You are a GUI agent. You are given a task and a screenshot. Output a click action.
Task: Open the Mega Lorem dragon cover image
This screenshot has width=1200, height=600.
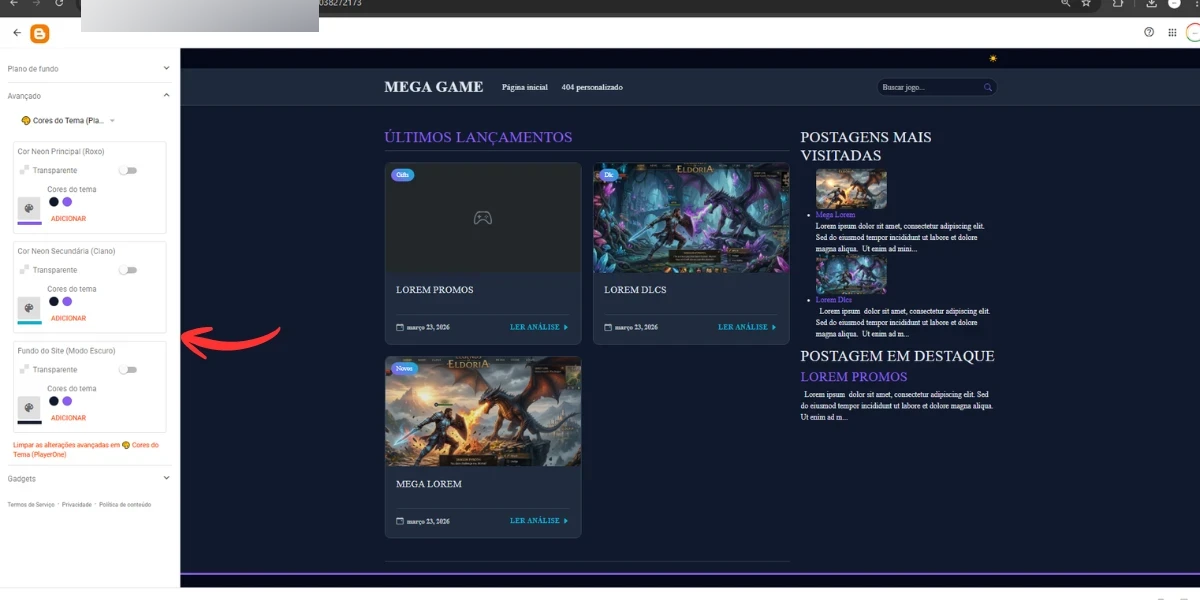[483, 412]
